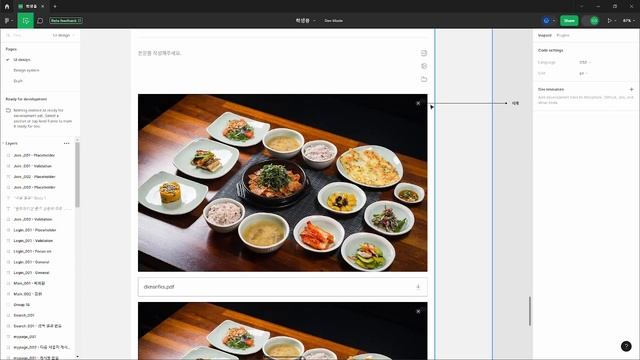Select the Login_001 - Placeholder layer
This screenshot has height=360, width=640.
click(x=35, y=230)
